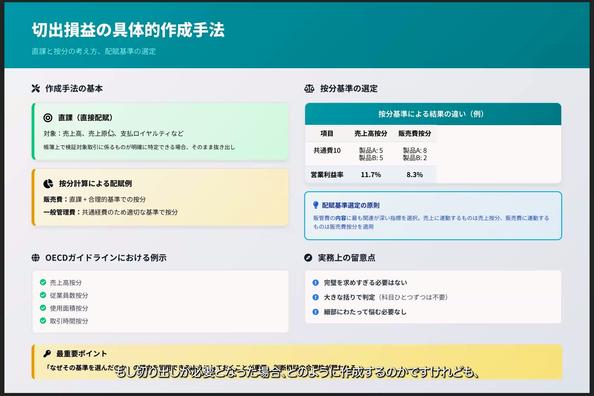Screen dimensions: 594x396
Task: Click the 使用面積按分 list item
Action: [x=69, y=308]
